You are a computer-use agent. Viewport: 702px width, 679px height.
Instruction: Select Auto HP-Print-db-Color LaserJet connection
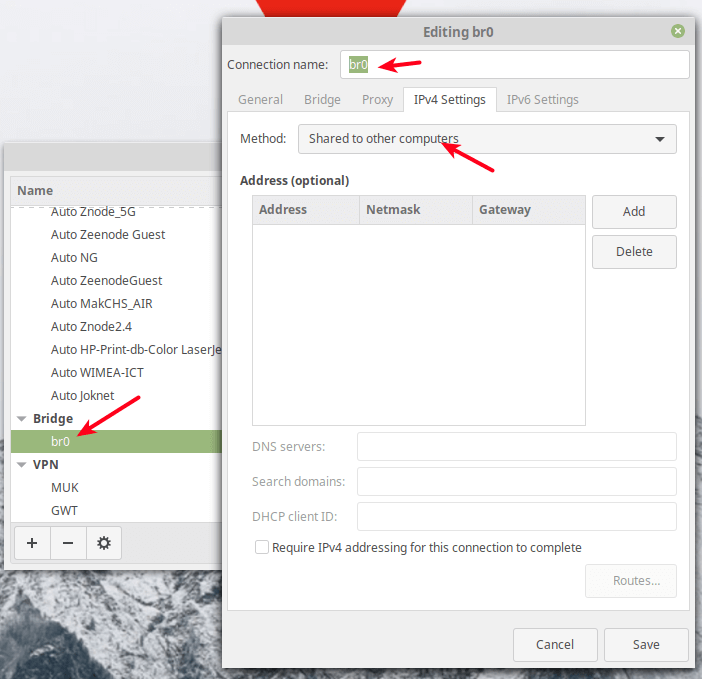(x=116, y=350)
